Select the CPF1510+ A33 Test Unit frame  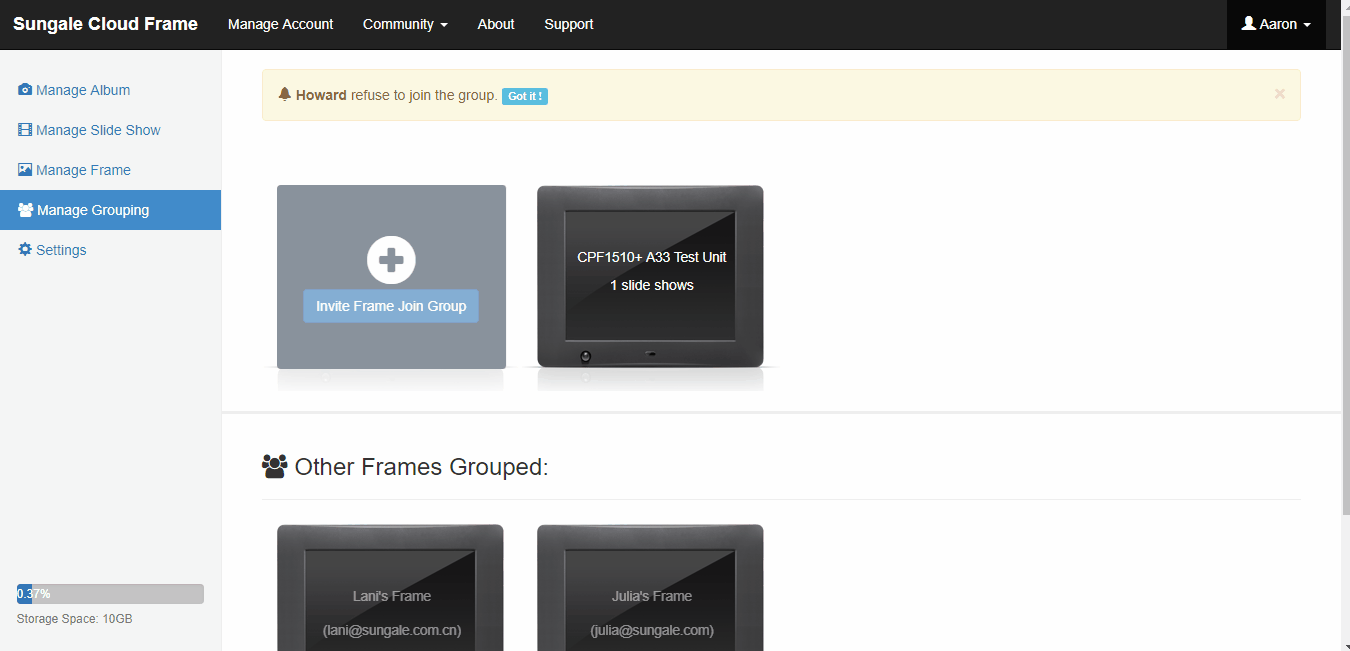tap(650, 276)
